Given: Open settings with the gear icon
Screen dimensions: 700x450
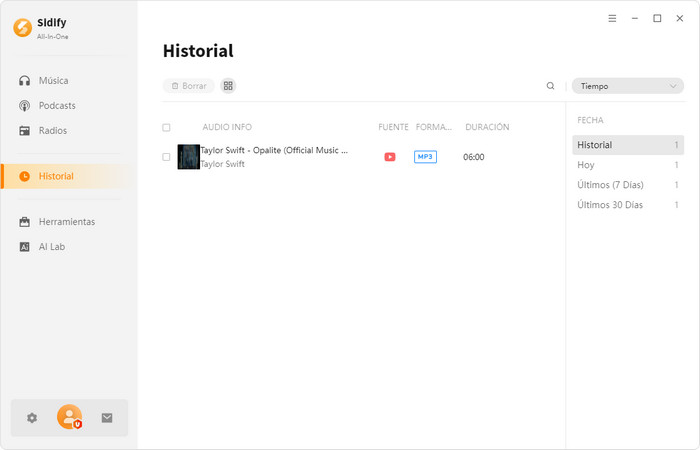Looking at the screenshot, I should [x=32, y=418].
